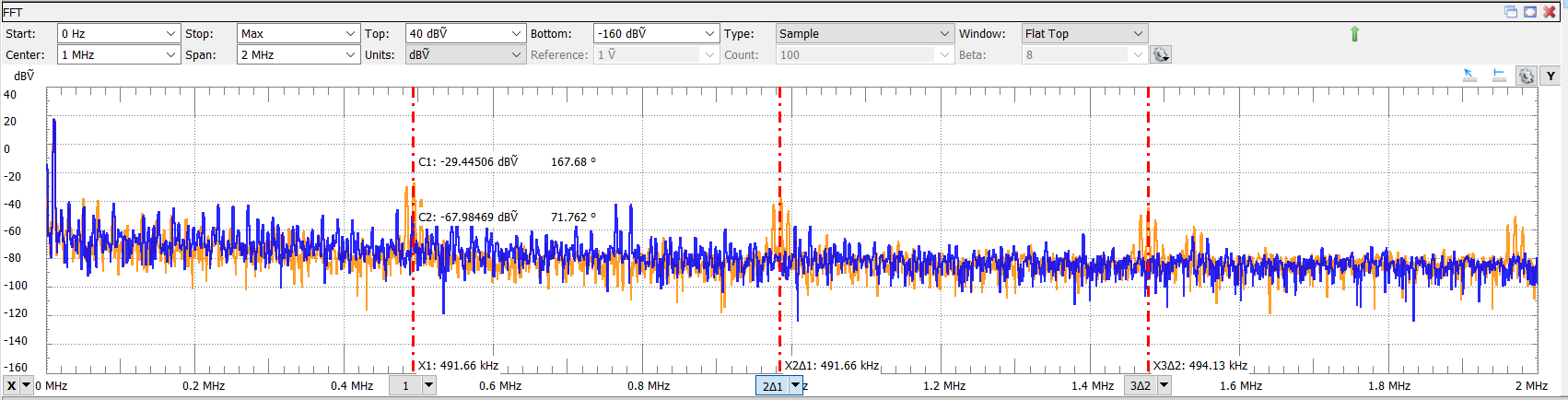Close the FFT panel with the red X
This screenshot has height=400, width=1568.
click(x=1550, y=12)
